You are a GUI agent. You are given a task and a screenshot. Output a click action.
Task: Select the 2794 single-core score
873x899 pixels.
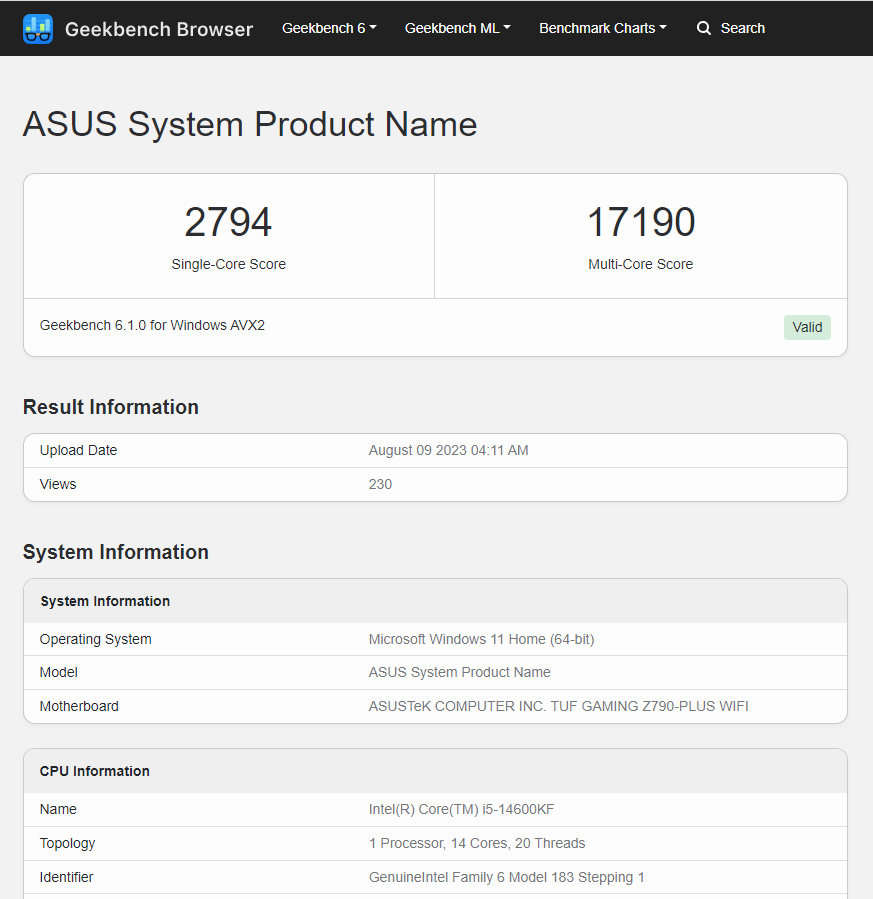(228, 222)
